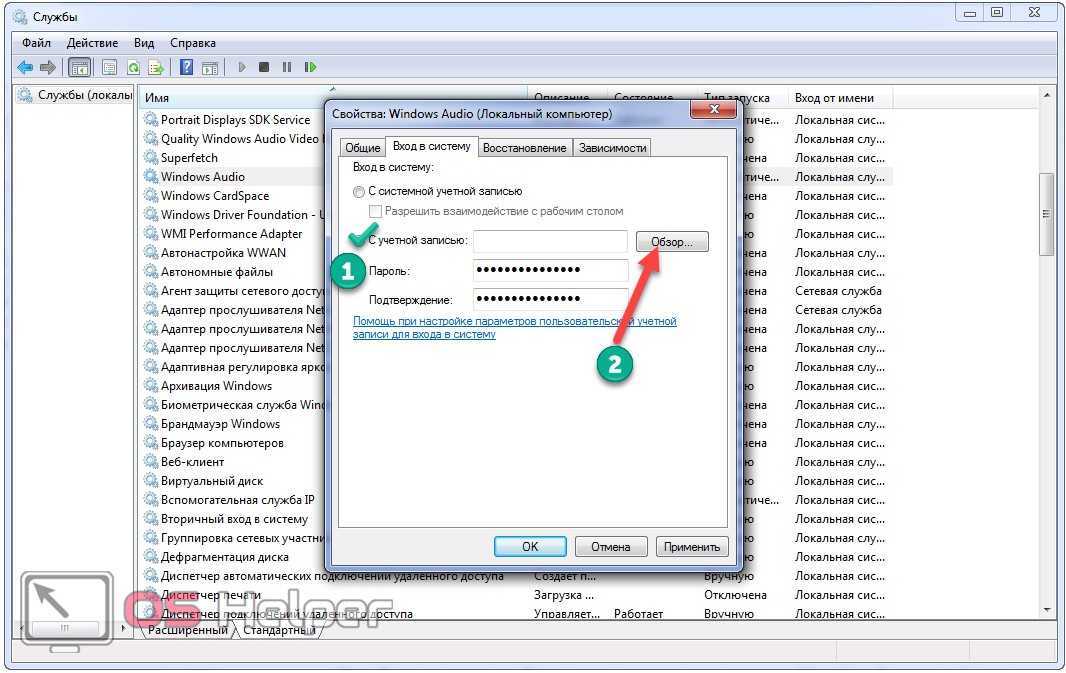The image size is (1066, 673).
Task: Switch to the Восстановление tab
Action: [x=524, y=148]
